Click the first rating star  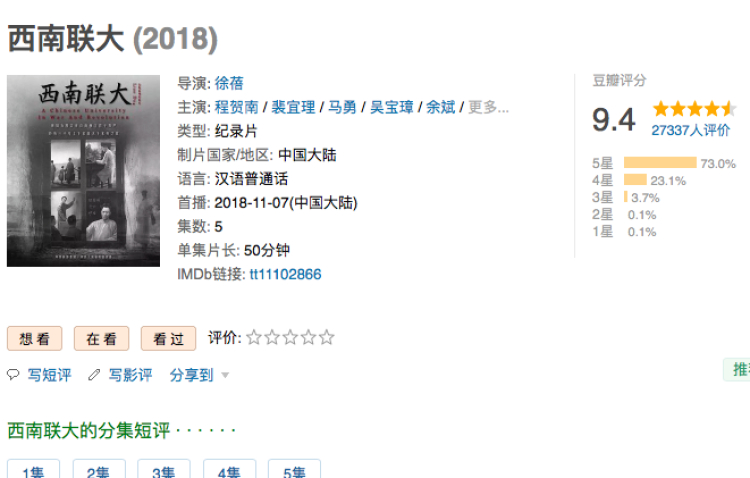254,338
